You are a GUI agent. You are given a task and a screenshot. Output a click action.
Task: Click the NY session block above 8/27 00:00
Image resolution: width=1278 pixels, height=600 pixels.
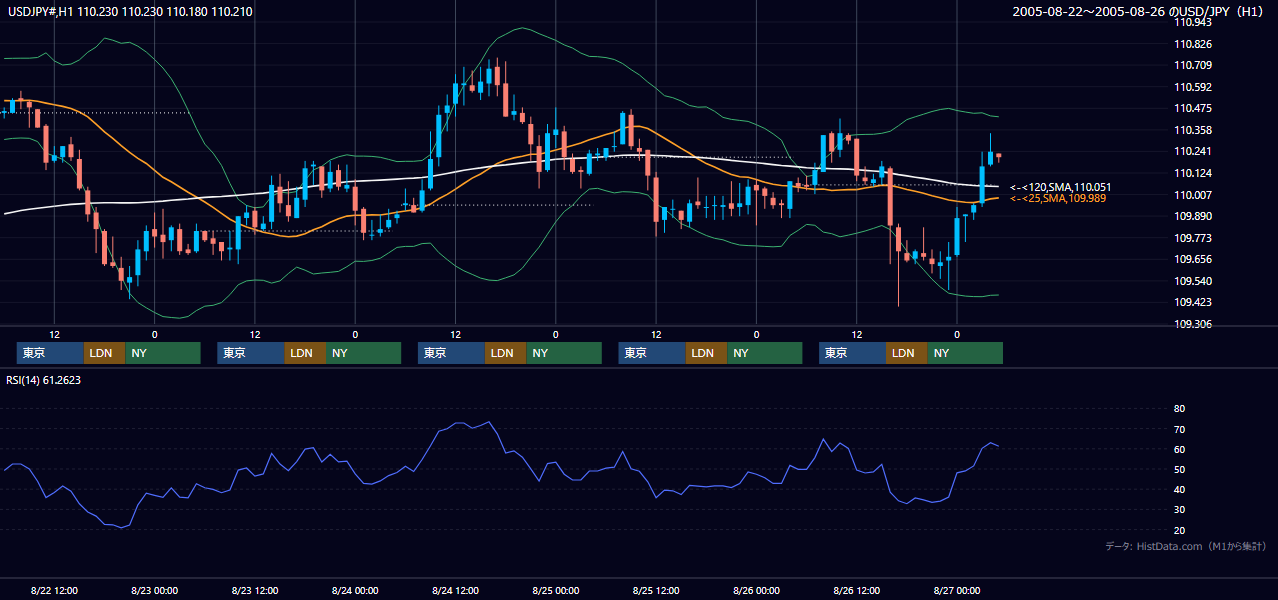point(964,353)
